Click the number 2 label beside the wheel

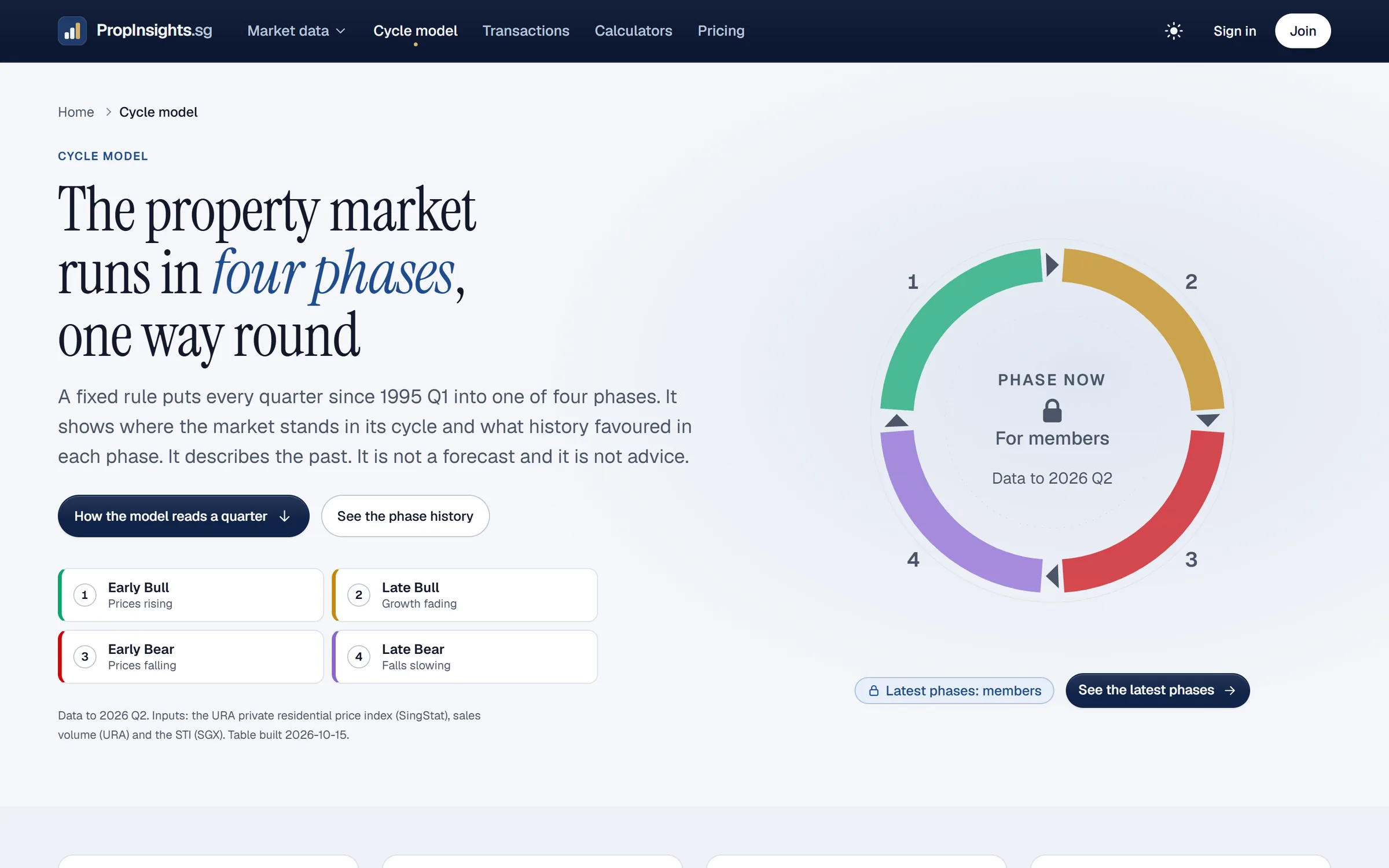click(x=1191, y=282)
